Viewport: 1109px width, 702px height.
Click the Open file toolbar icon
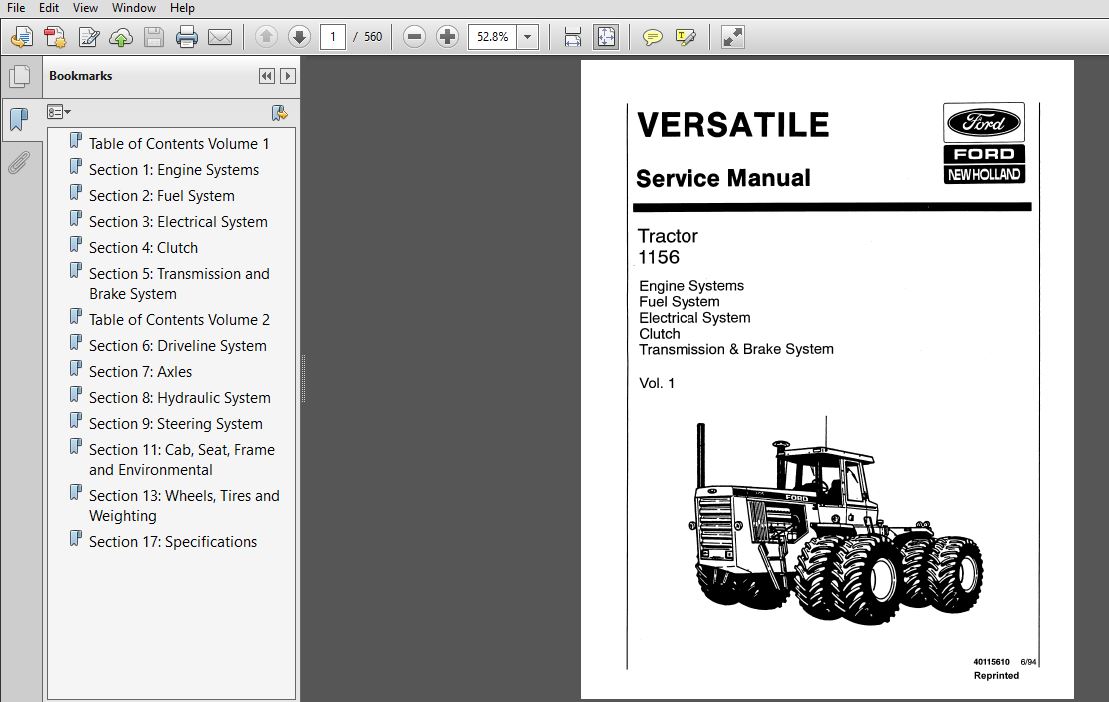click(22, 37)
